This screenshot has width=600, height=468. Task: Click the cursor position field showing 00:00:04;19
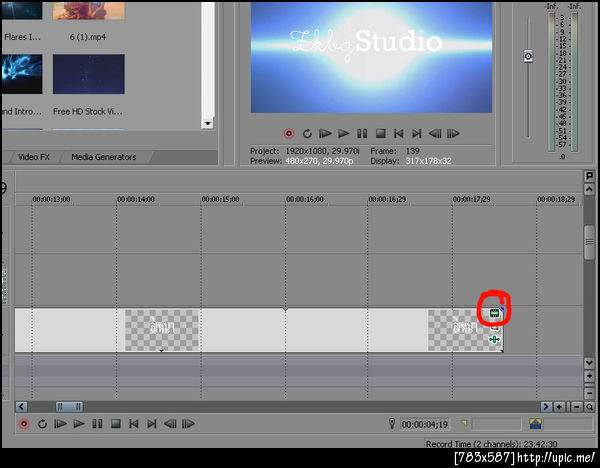pos(425,424)
